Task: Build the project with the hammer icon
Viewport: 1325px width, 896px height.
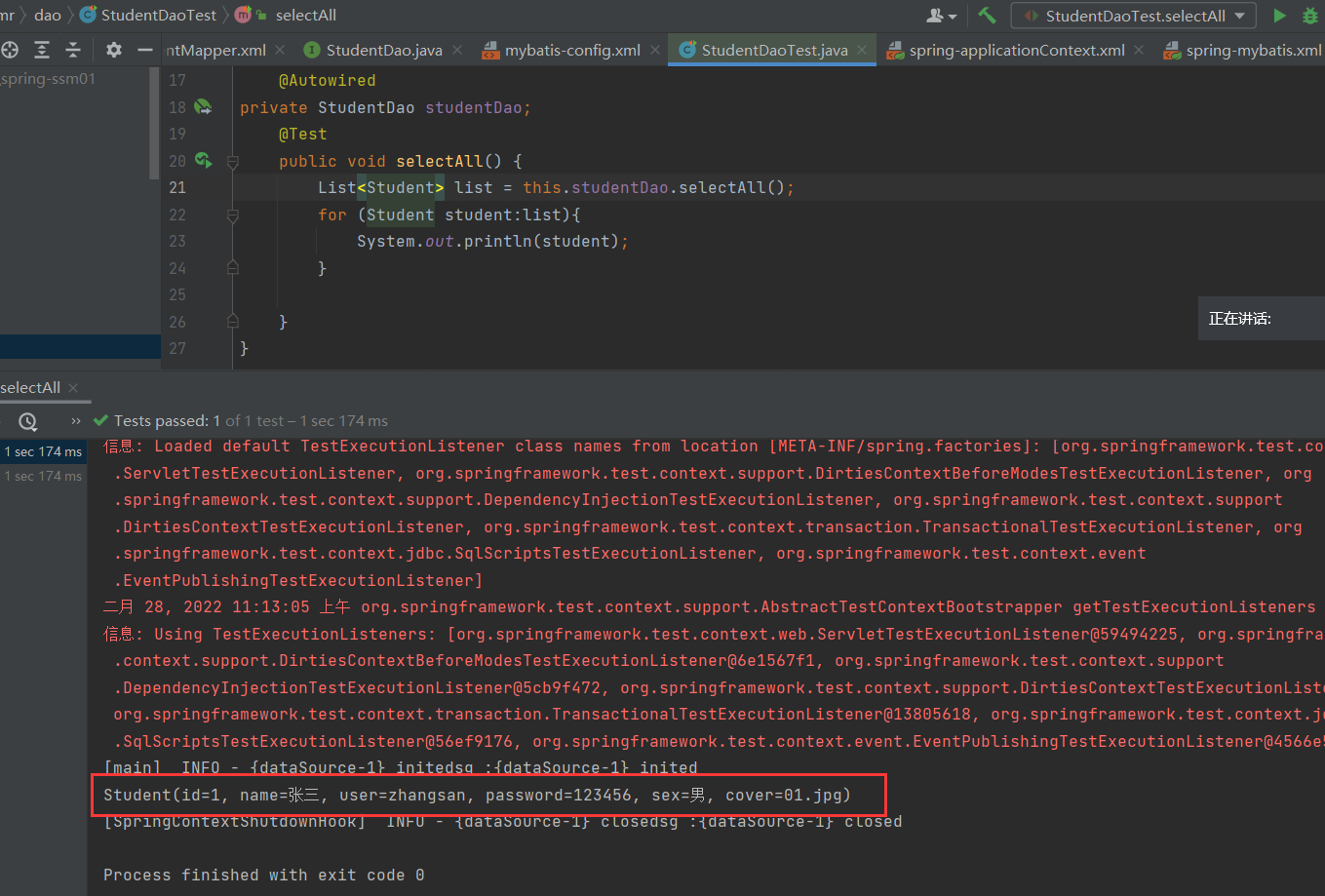Action: [x=986, y=15]
